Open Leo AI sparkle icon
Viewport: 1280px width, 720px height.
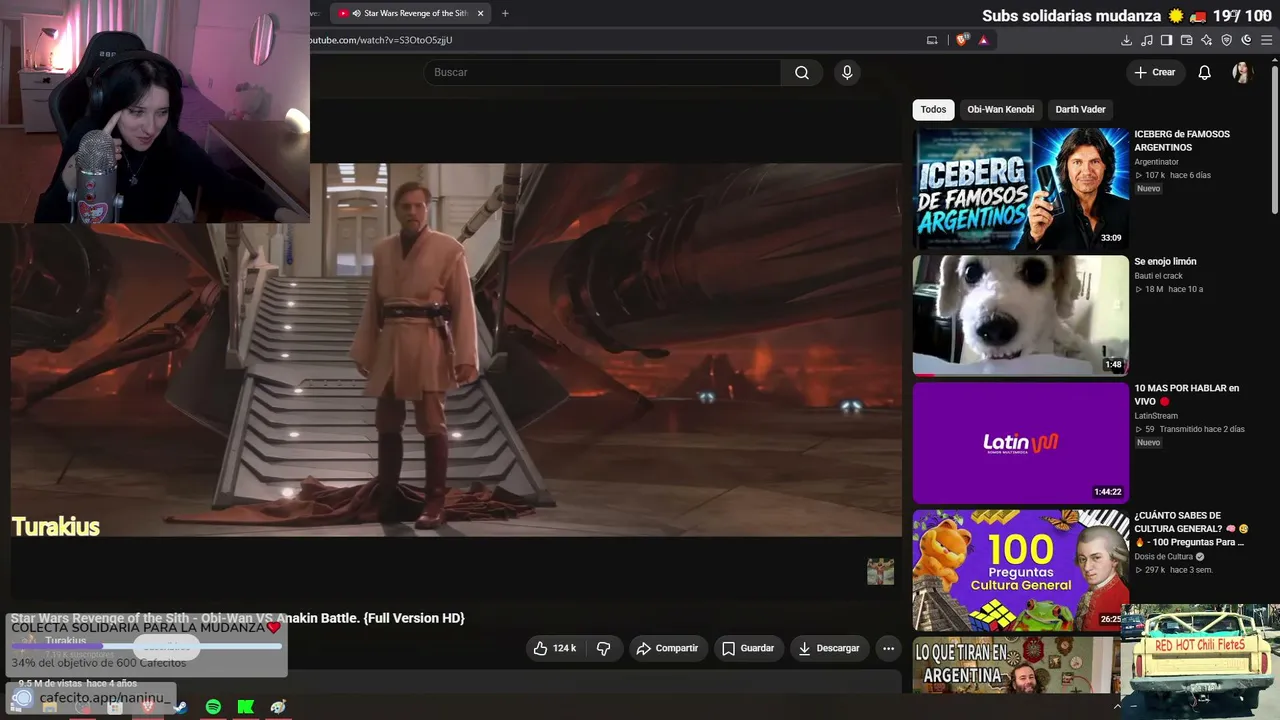(x=1207, y=40)
